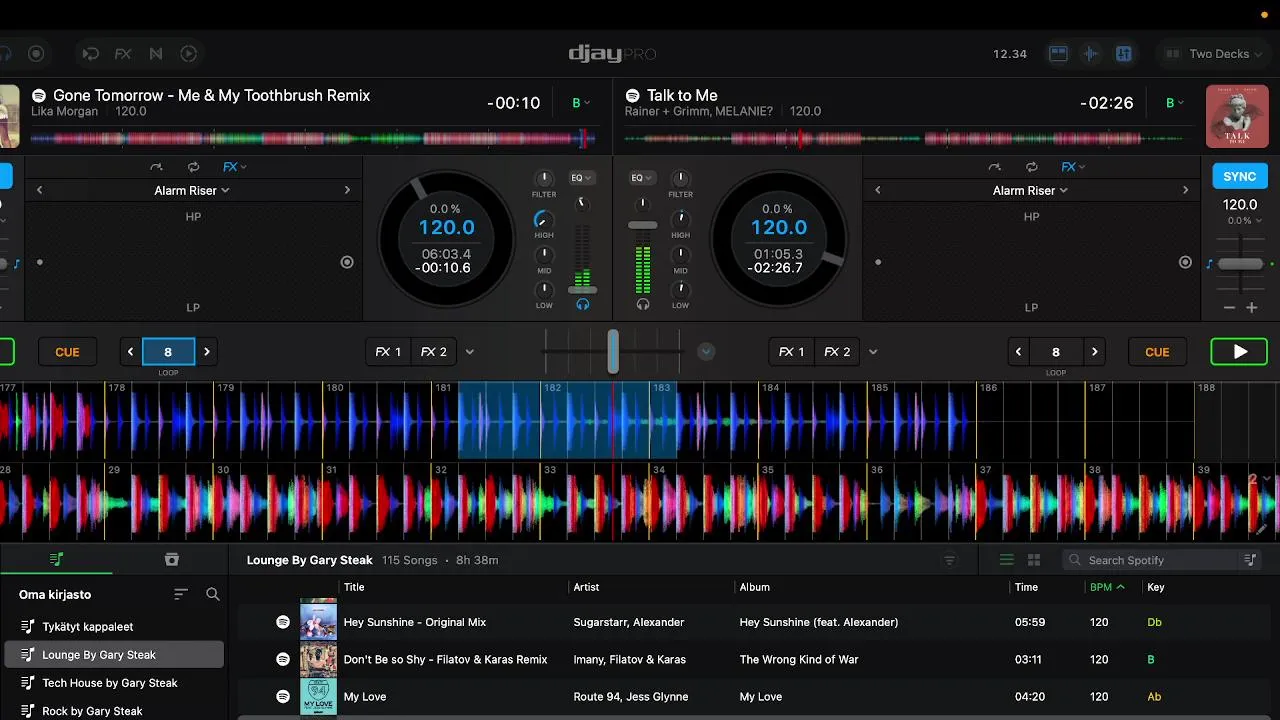Increase right deck loop length
The image size is (1280, 720).
pos(1094,352)
